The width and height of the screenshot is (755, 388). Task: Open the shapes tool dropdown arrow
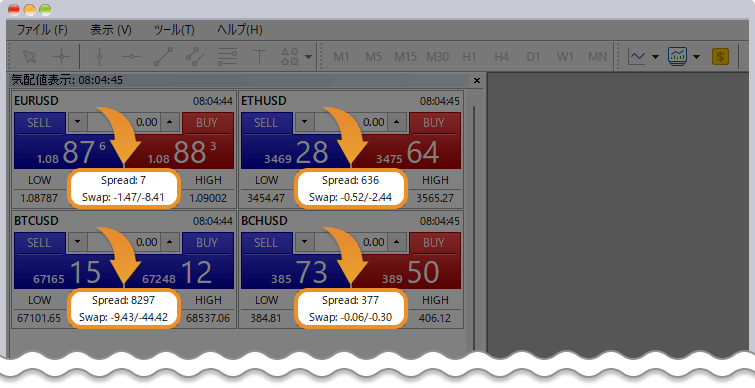pyautogui.click(x=308, y=57)
